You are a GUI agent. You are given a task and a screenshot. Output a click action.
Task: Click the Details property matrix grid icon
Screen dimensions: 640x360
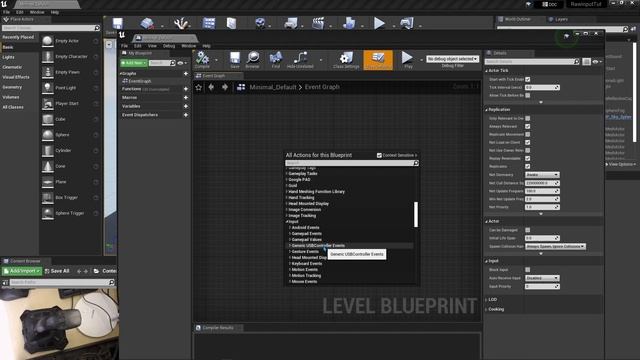click(x=587, y=62)
